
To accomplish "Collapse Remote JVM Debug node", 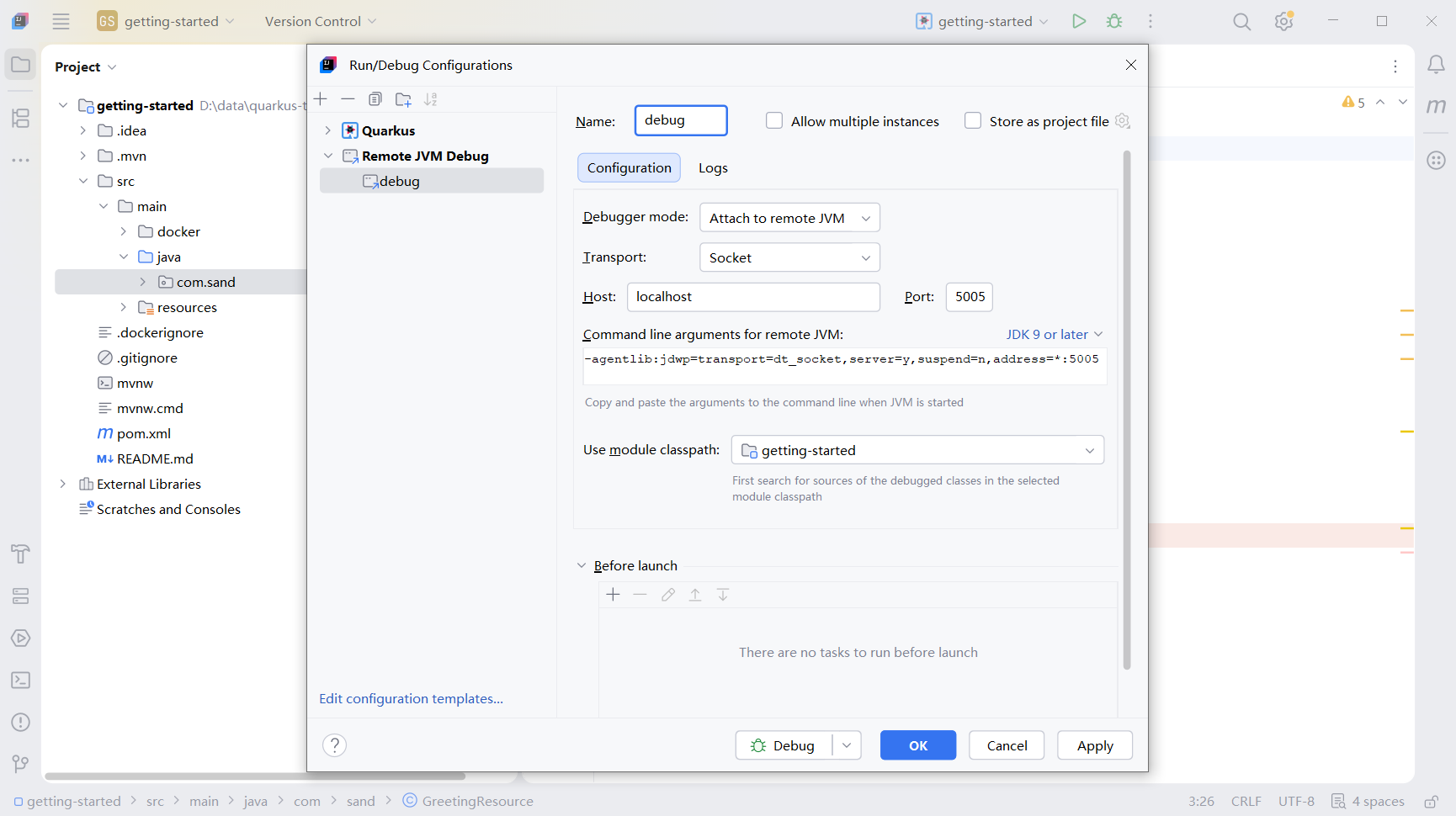I will tap(328, 156).
